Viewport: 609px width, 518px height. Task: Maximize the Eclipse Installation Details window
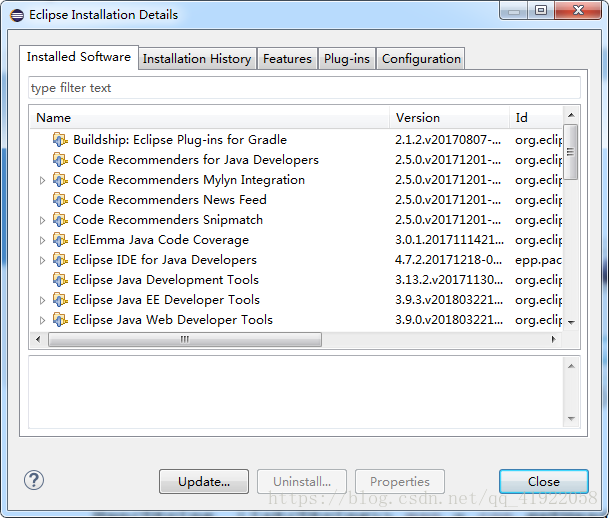coord(541,10)
